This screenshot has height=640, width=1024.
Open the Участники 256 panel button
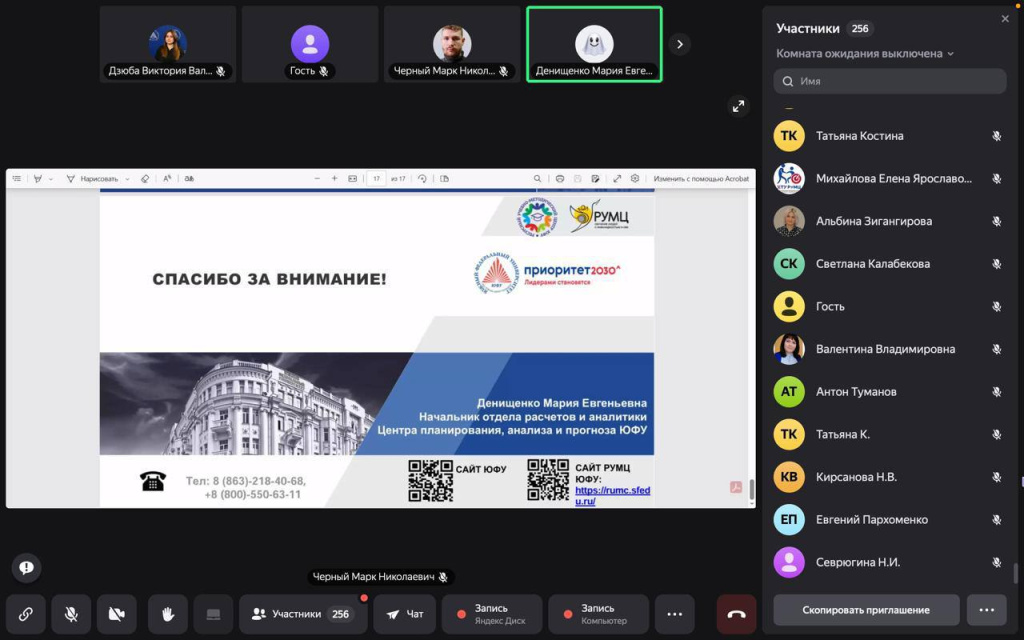point(301,614)
